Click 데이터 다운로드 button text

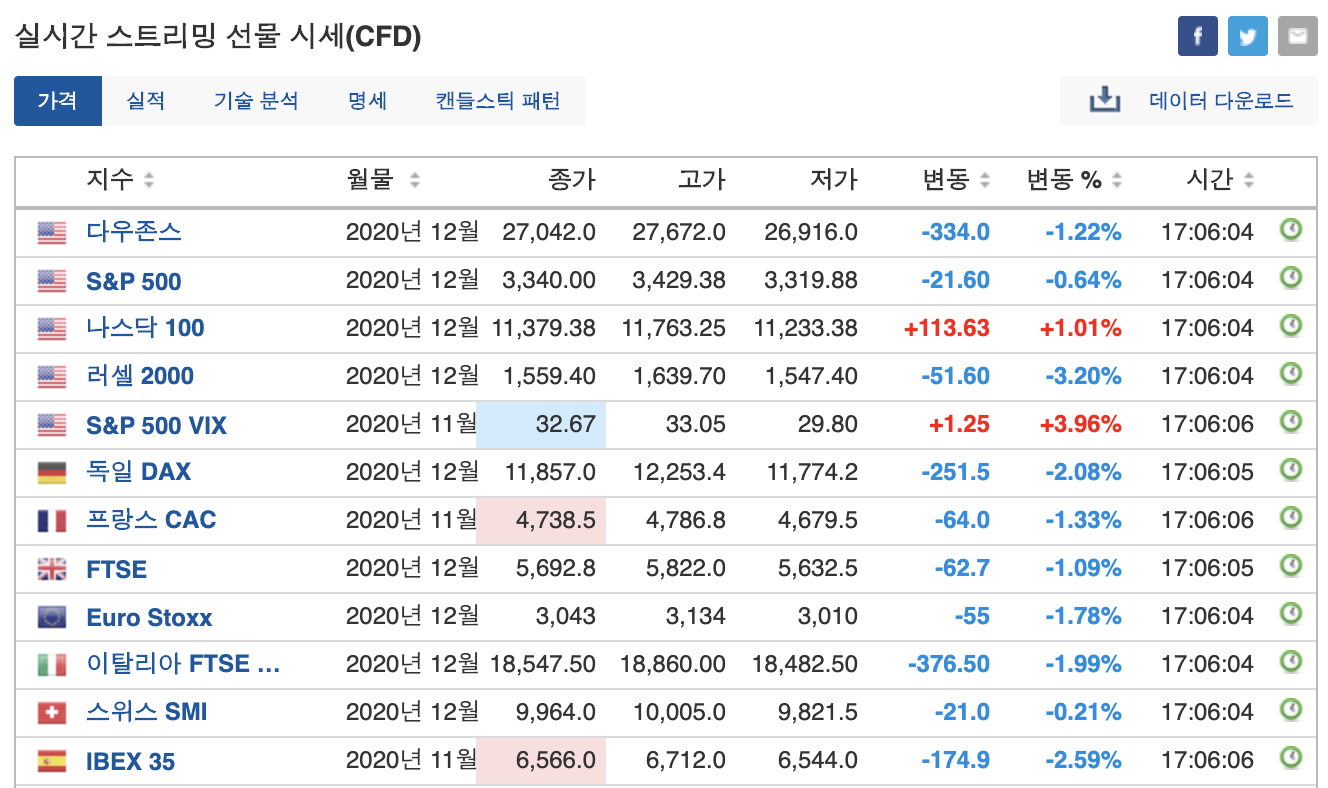1221,101
